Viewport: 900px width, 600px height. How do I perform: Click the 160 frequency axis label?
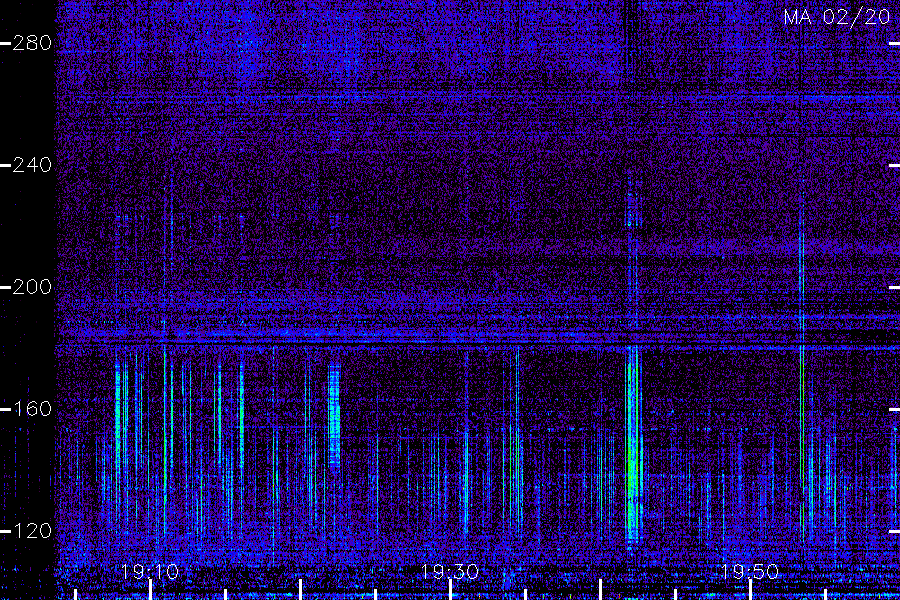point(32,409)
